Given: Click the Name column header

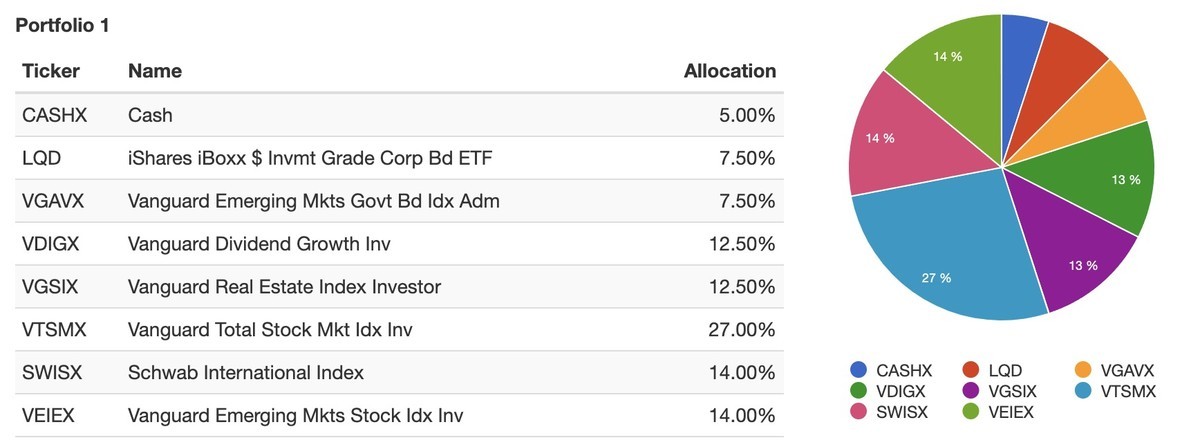Looking at the screenshot, I should click(x=155, y=71).
